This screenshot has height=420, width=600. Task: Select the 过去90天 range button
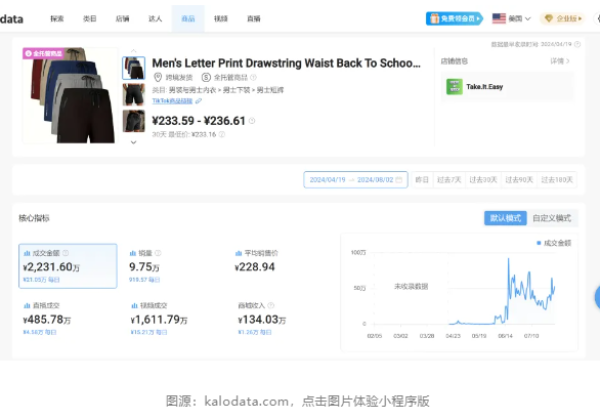(519, 180)
